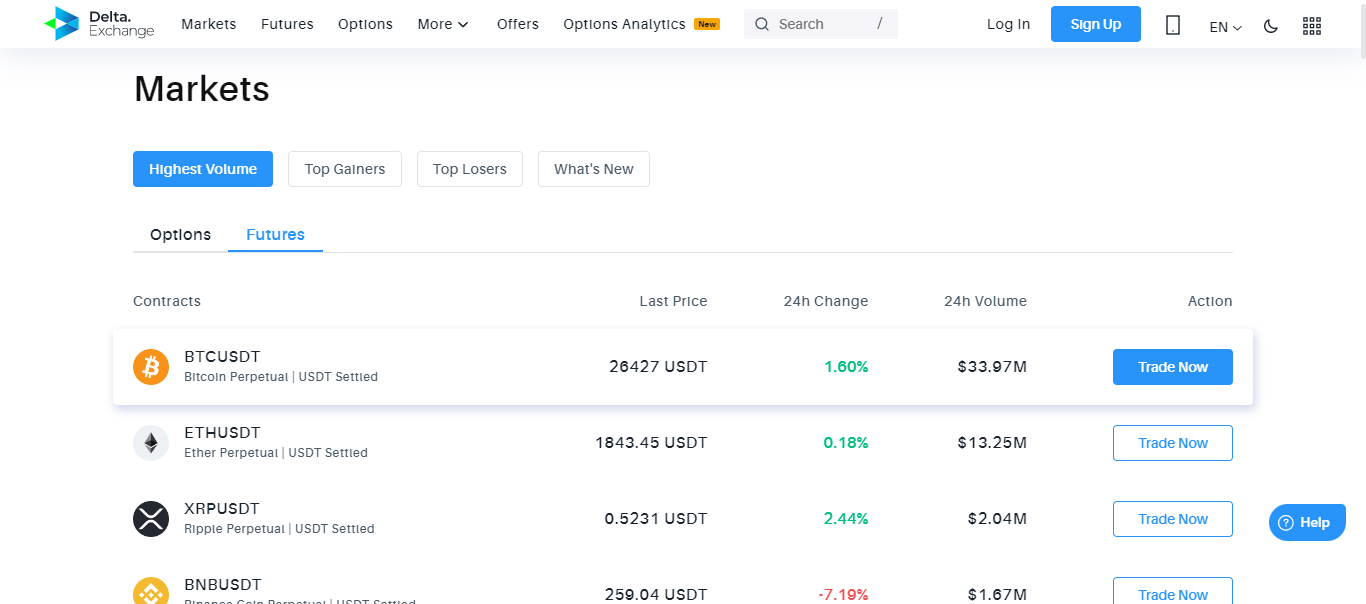The image size is (1366, 604).
Task: Click the search magnifier icon
Action: (x=762, y=24)
